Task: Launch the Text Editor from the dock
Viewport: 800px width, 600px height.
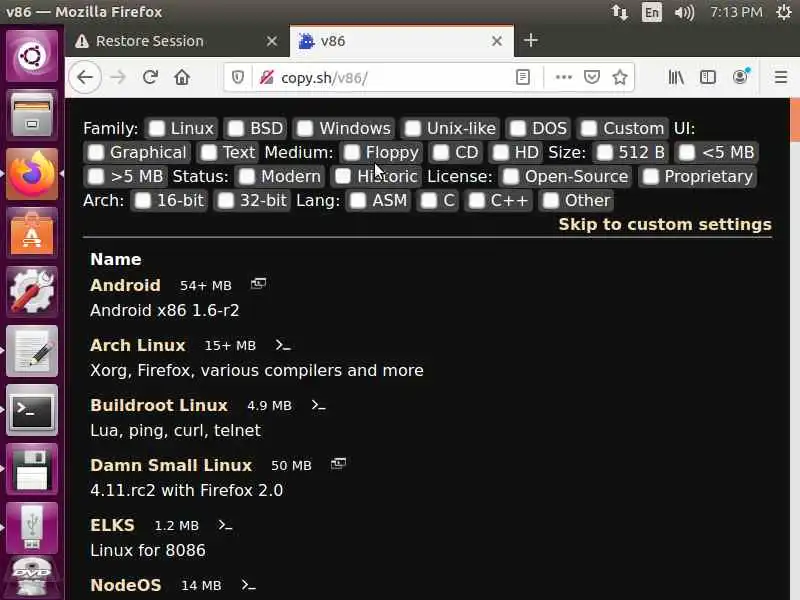Action: click(x=32, y=351)
